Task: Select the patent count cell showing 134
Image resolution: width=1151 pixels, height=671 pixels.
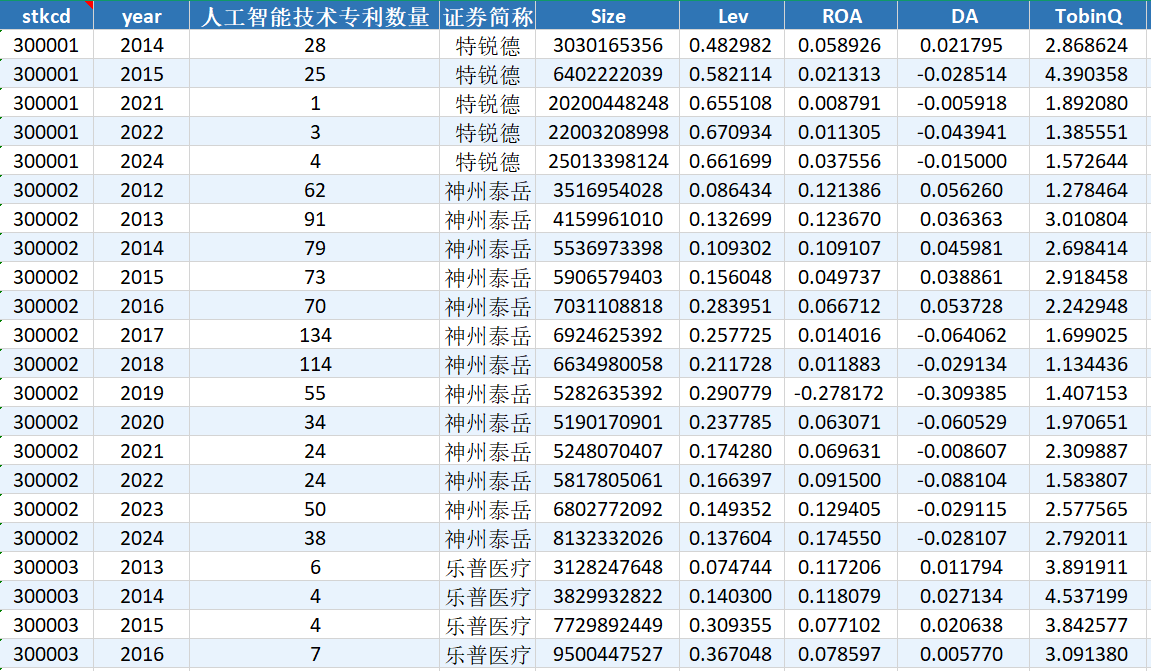Action: point(315,336)
